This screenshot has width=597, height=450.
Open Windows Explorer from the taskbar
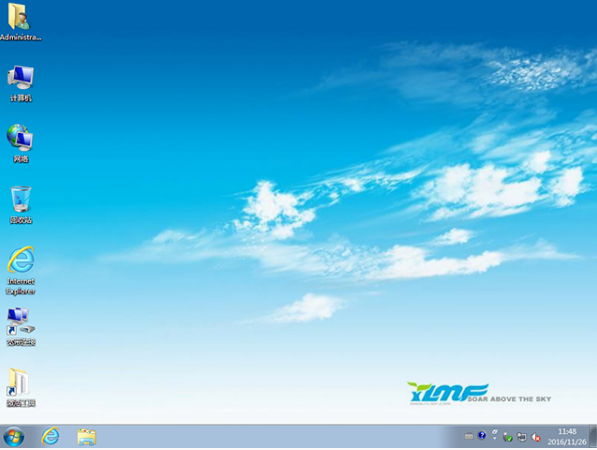(86, 437)
